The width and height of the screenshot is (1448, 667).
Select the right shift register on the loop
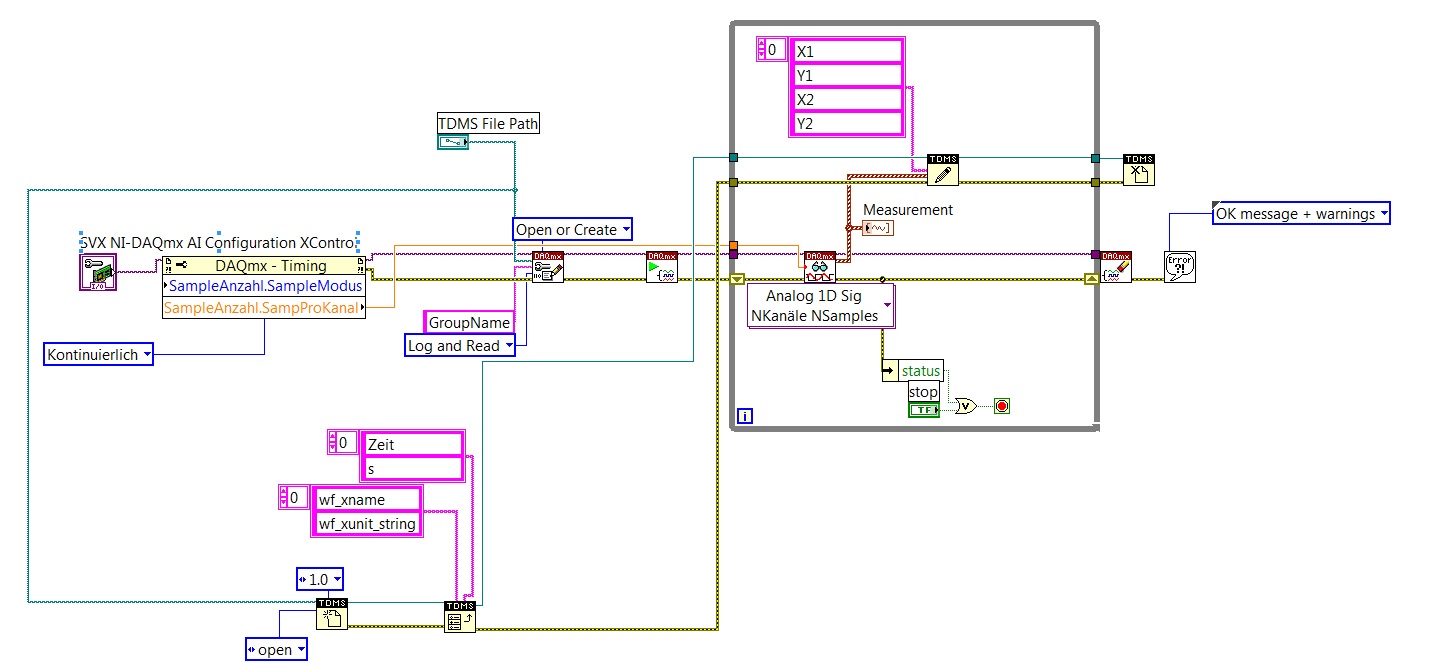click(1092, 279)
